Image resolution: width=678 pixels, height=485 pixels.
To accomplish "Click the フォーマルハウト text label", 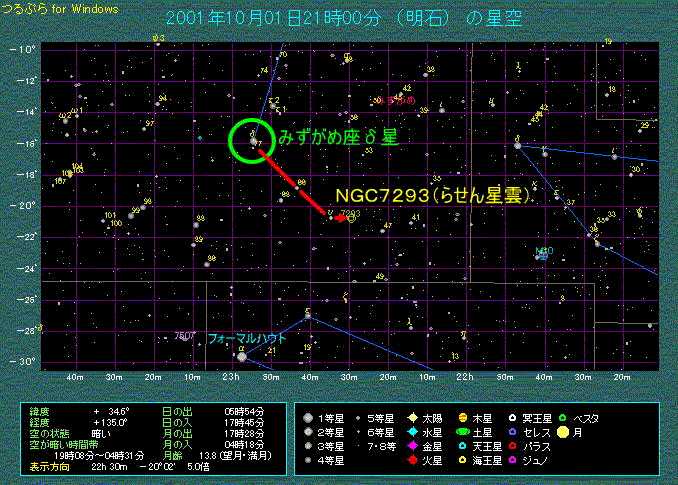I will coord(247,340).
